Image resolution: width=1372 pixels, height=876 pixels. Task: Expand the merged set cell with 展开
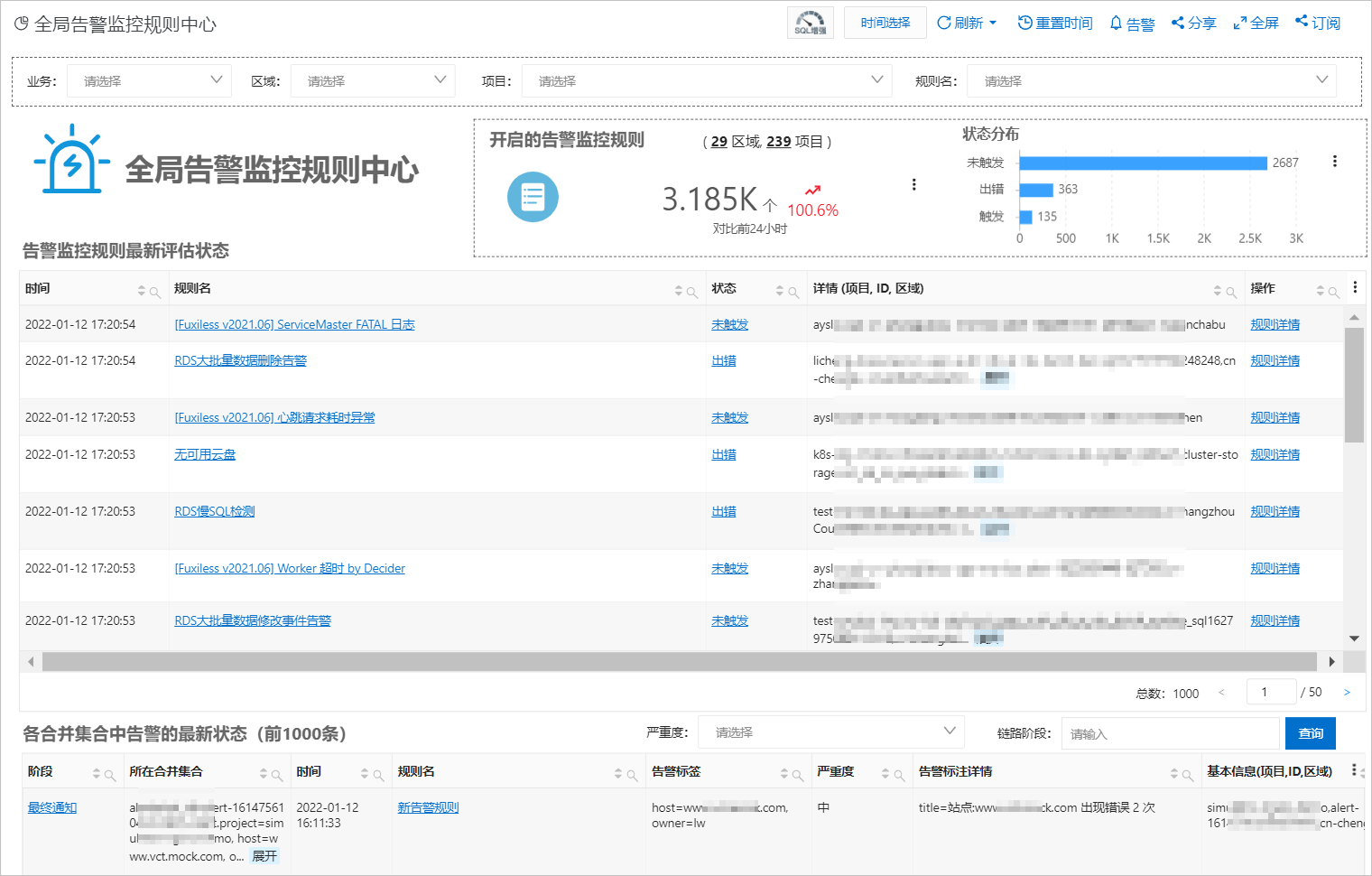click(264, 856)
